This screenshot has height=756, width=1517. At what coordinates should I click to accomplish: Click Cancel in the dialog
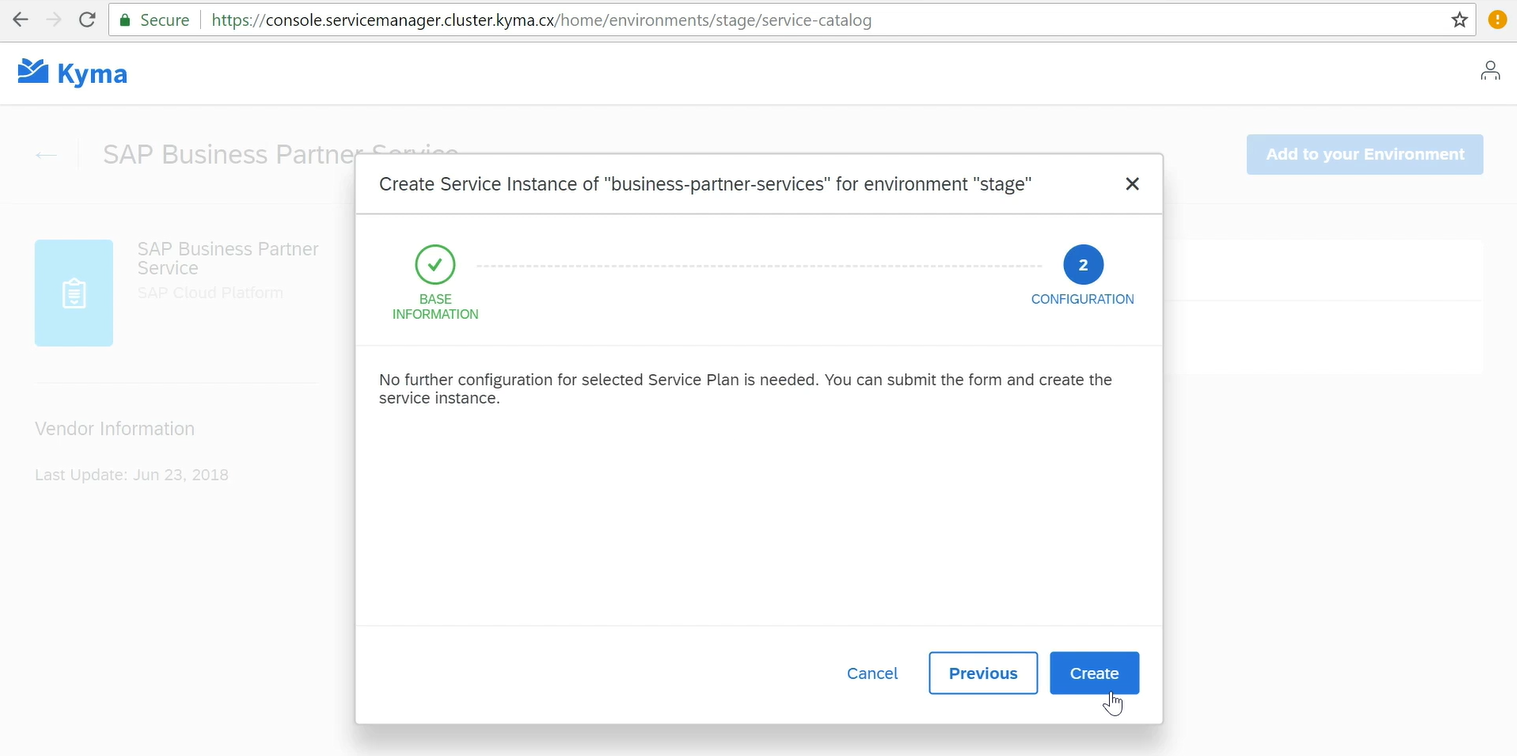(872, 674)
